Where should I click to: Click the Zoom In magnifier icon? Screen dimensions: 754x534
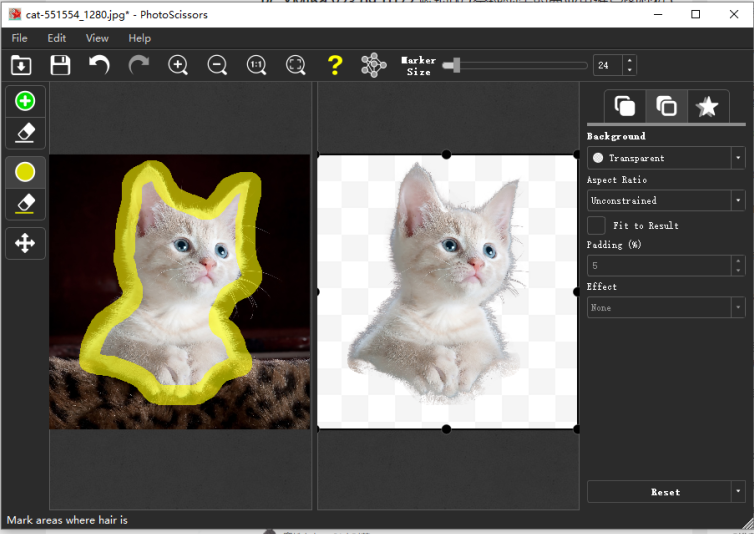coord(178,65)
